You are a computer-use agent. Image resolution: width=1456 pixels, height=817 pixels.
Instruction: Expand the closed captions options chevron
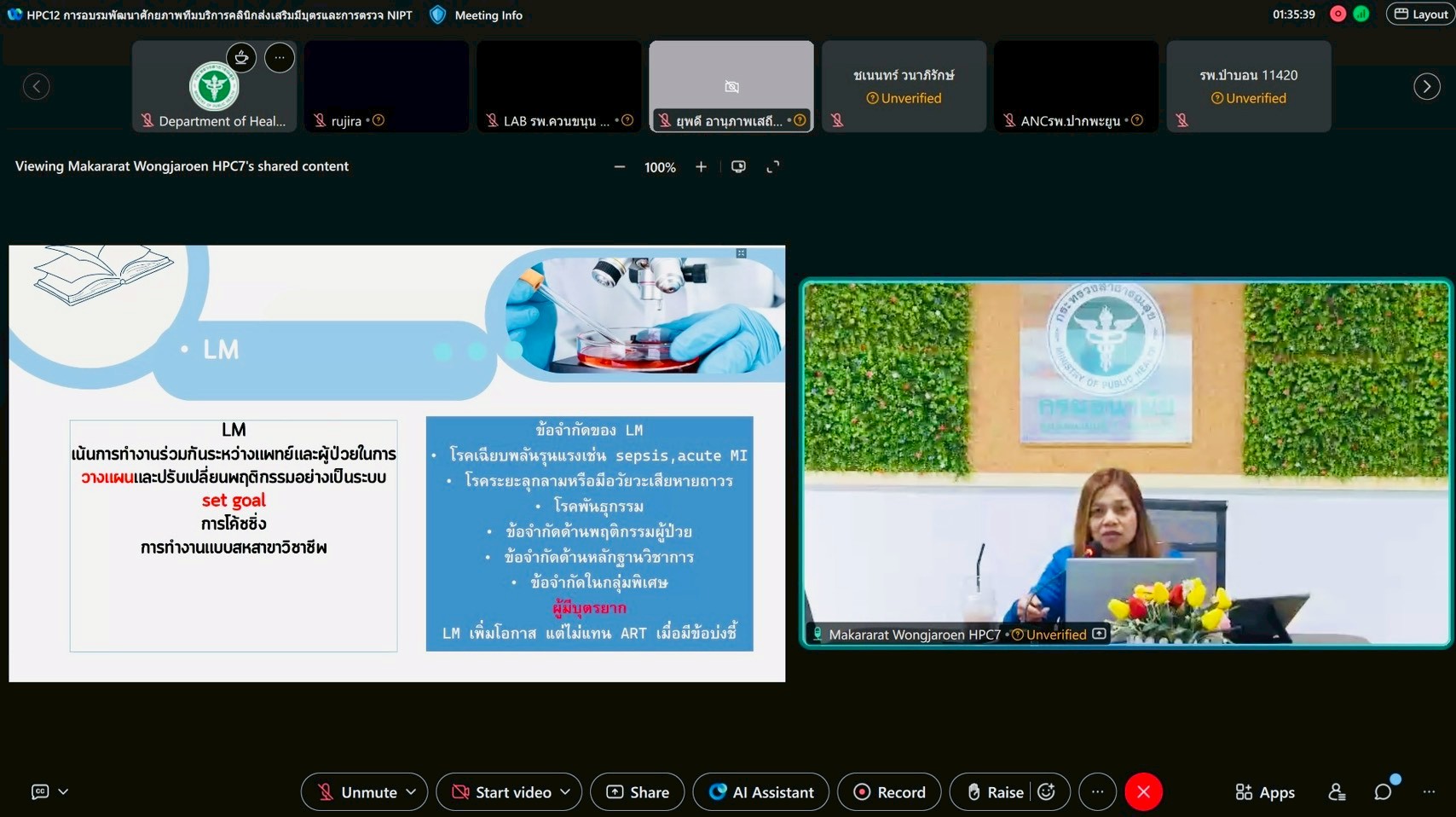tap(64, 792)
